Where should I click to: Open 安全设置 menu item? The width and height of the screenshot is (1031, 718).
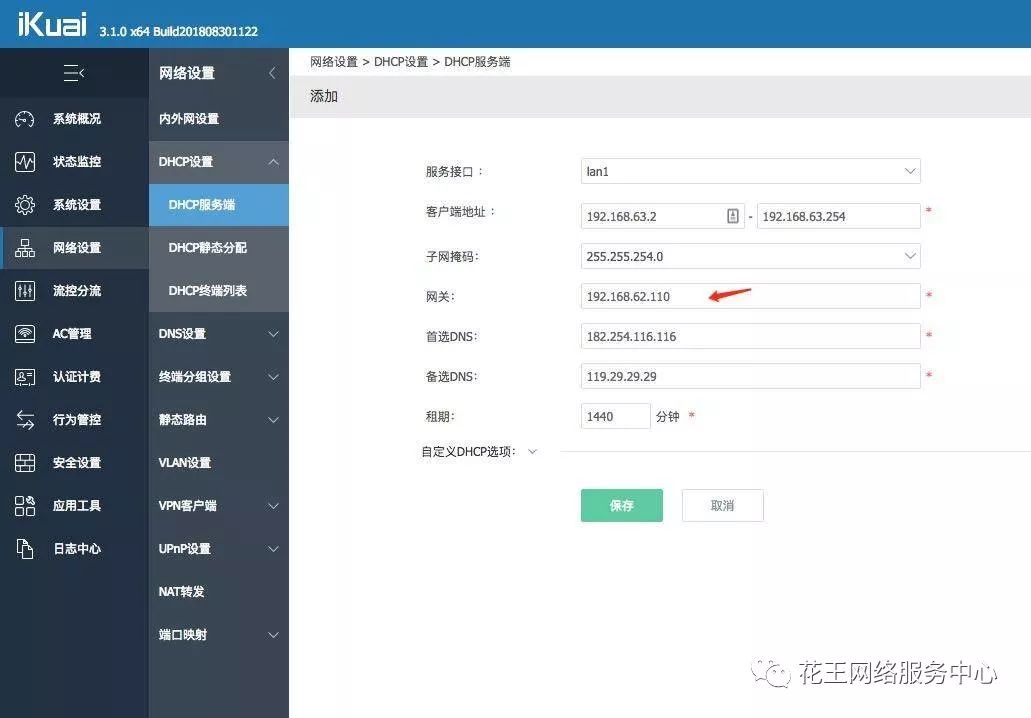[74, 463]
